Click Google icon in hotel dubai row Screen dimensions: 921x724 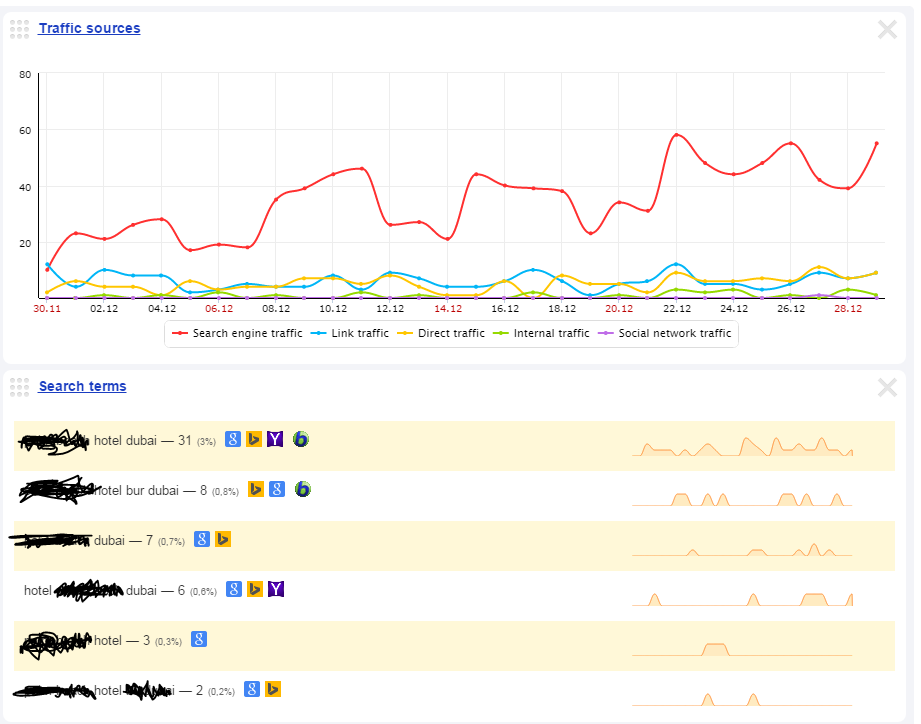click(x=233, y=439)
